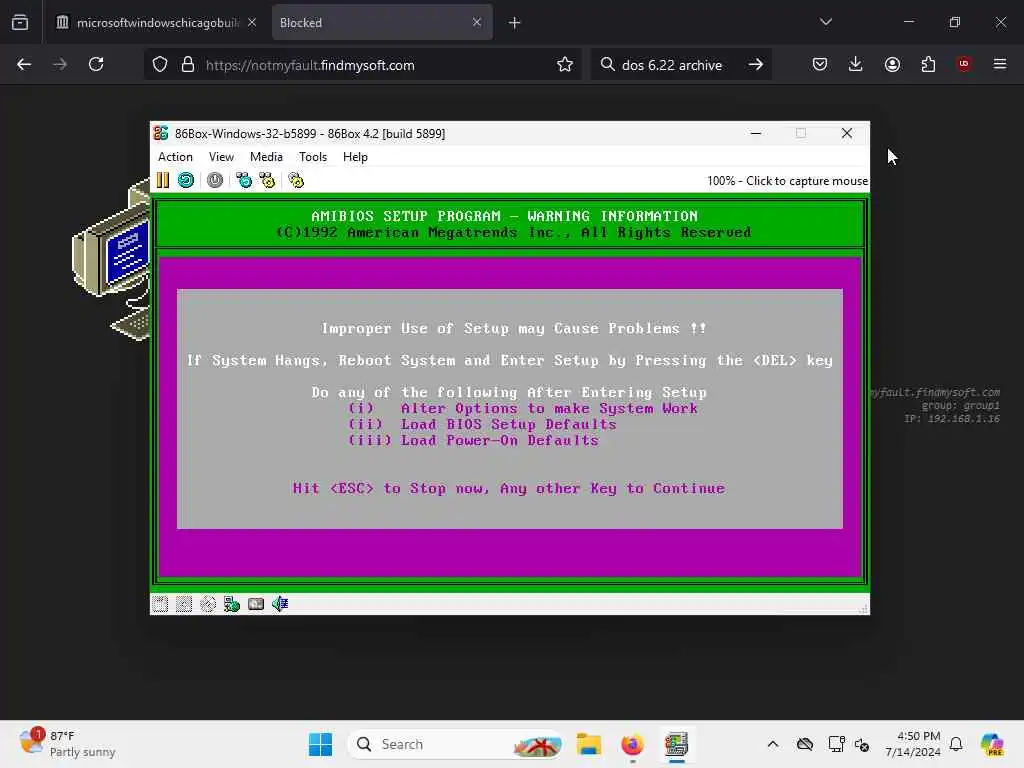The width and height of the screenshot is (1024, 768).
Task: Open Copilot preview from taskbar
Action: coord(991,744)
